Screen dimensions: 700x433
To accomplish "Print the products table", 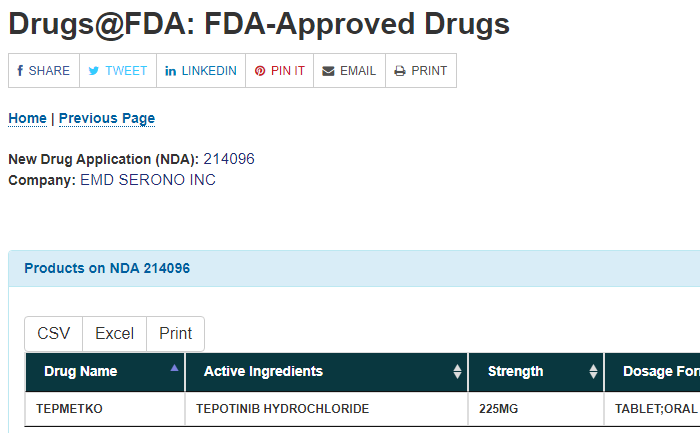I will coord(175,333).
